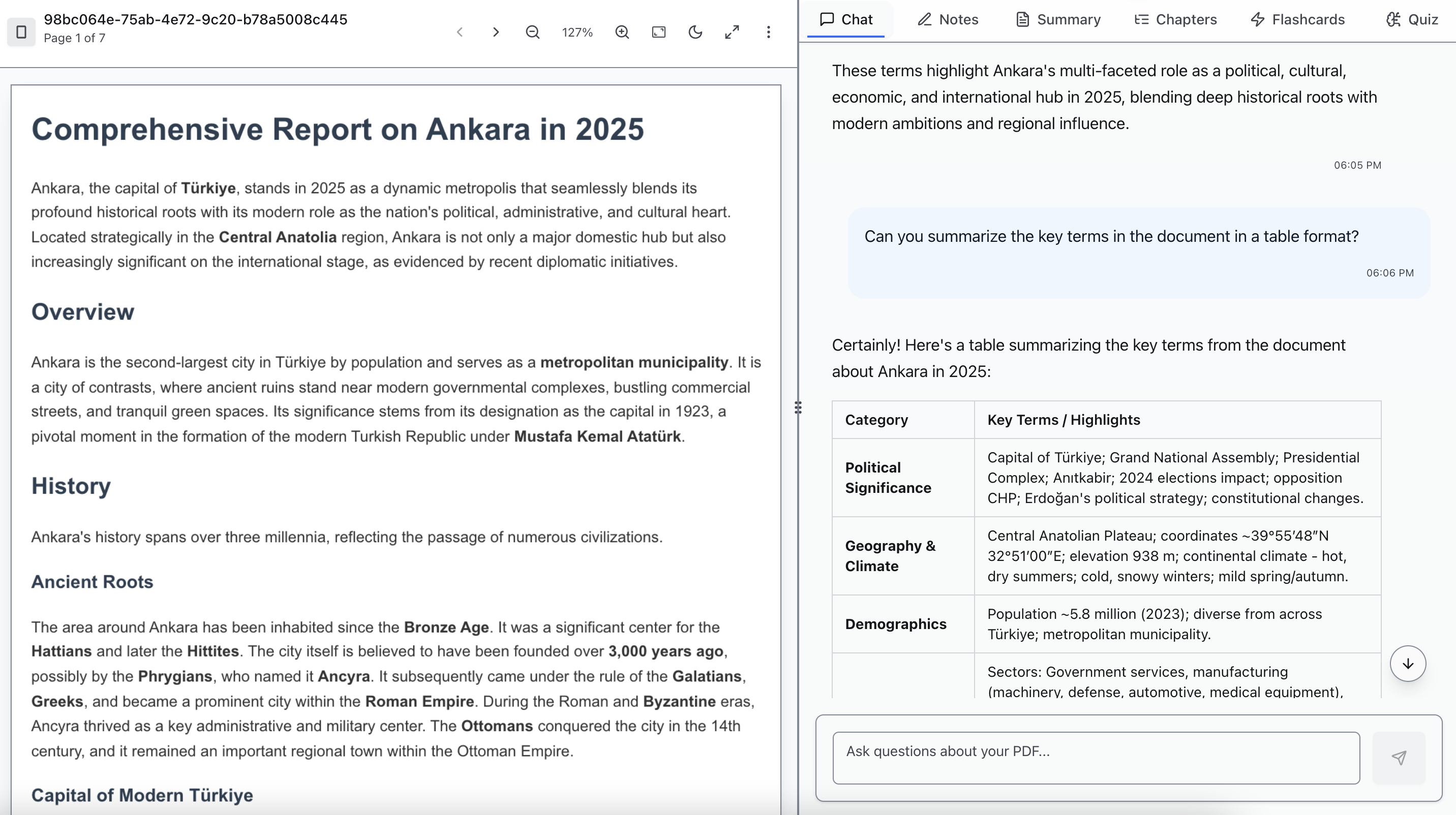
Task: Enter fullscreen with expand arrows icon
Action: (732, 32)
